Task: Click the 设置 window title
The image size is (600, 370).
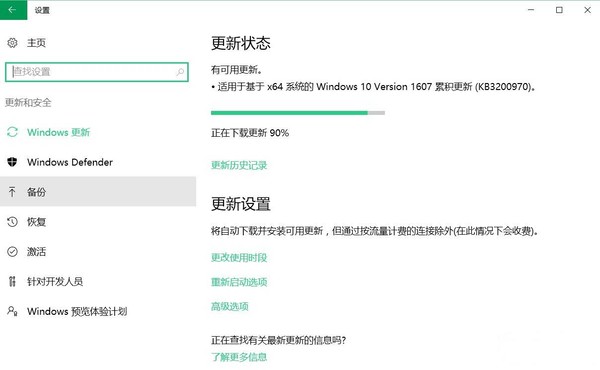Action: click(x=42, y=10)
